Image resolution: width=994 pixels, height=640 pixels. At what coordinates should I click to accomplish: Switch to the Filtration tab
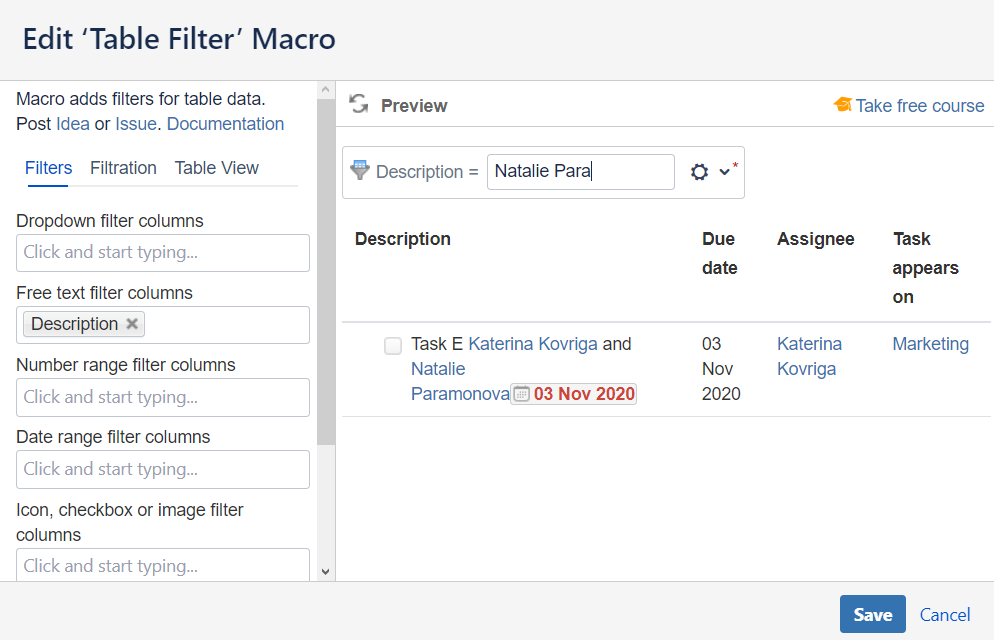pos(123,168)
